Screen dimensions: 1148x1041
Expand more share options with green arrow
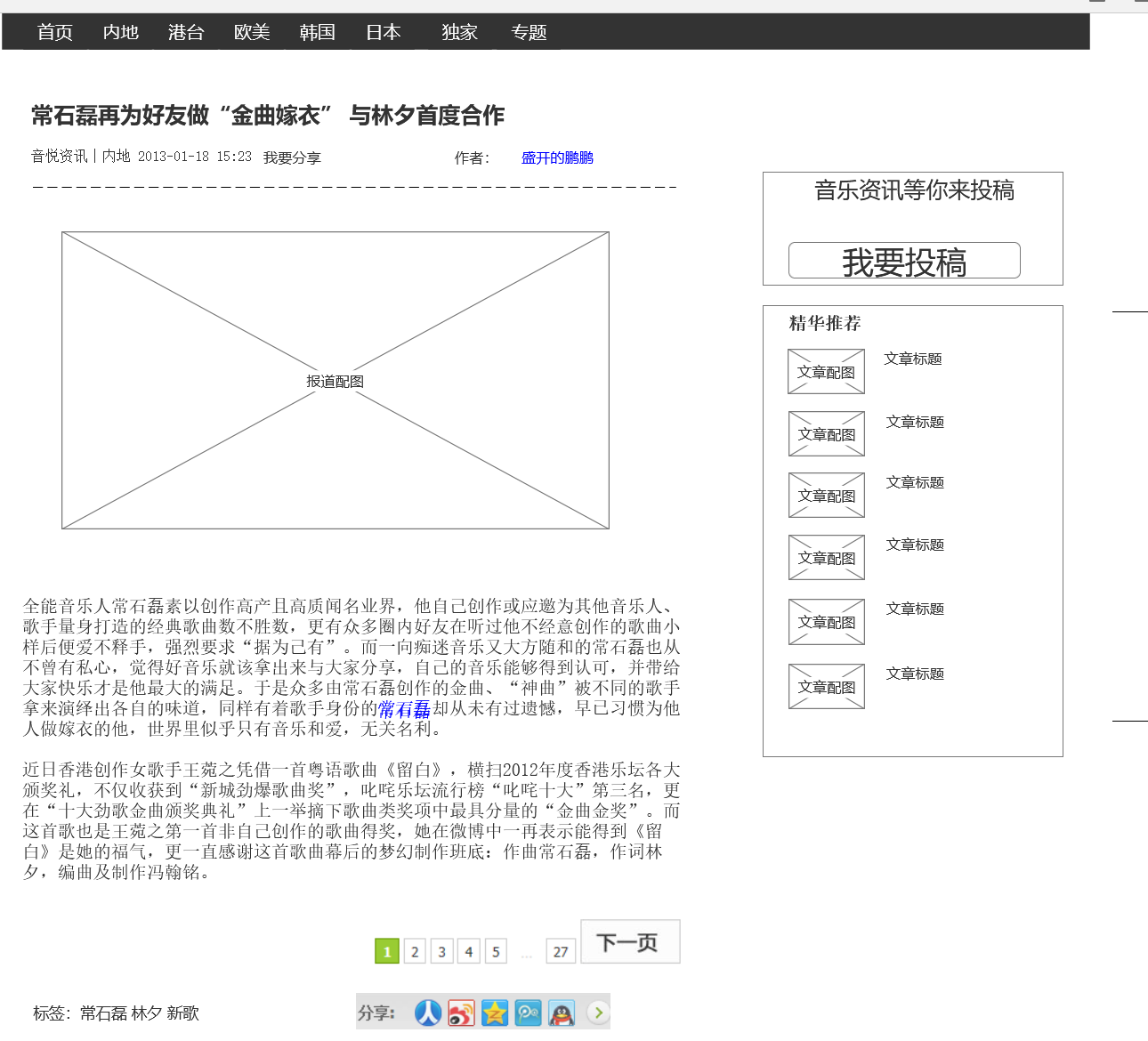pos(598,1013)
